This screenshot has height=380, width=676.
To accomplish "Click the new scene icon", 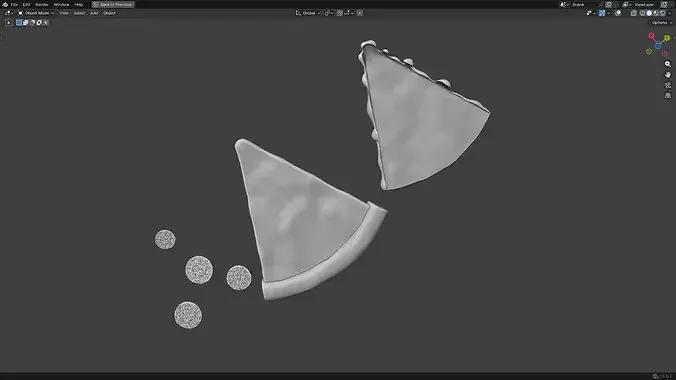I will pos(609,4).
